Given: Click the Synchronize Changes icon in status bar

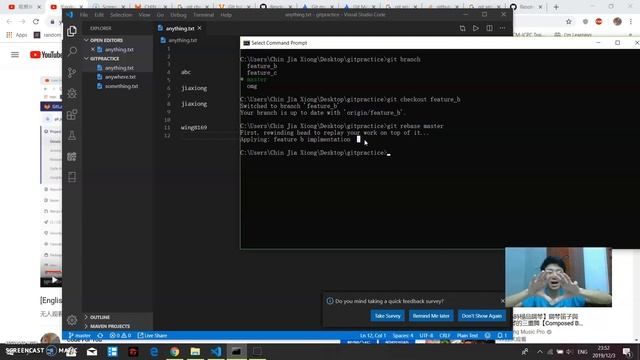Looking at the screenshot, I should coord(100,336).
